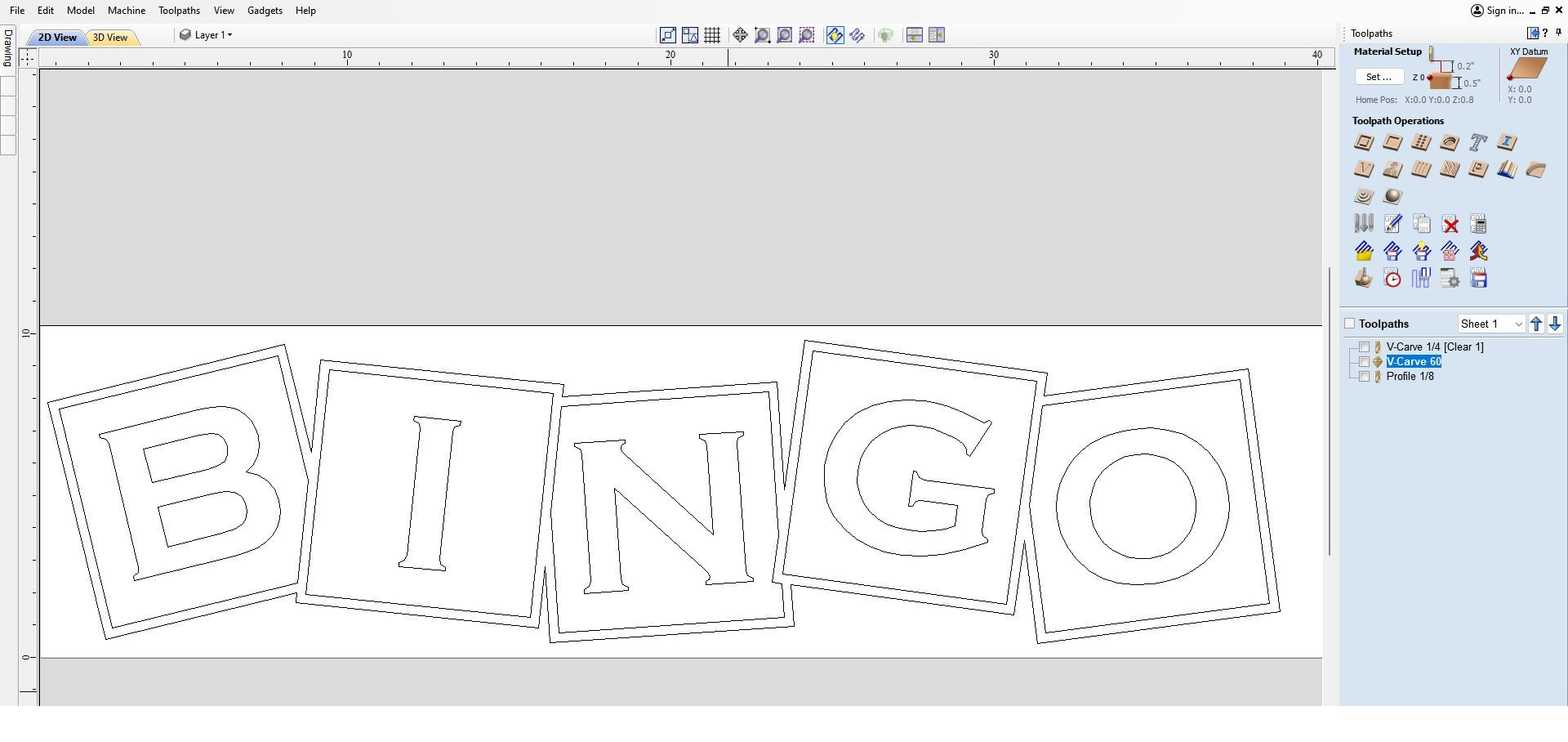The image size is (1568, 742).
Task: Toggle snap grid visibility in the toolbar
Action: click(711, 35)
